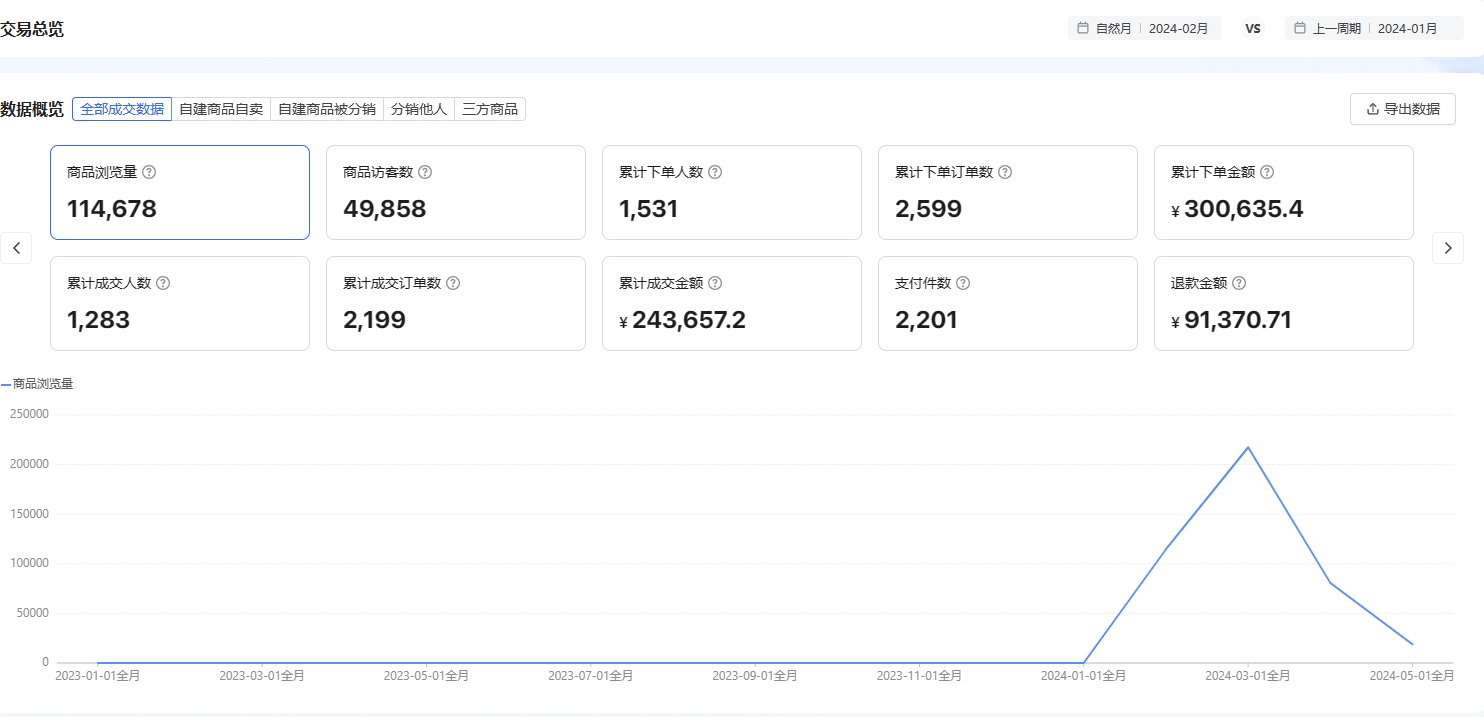Switch to the 自建商品自卖 tab
The height and width of the screenshot is (717, 1484).
(x=221, y=109)
